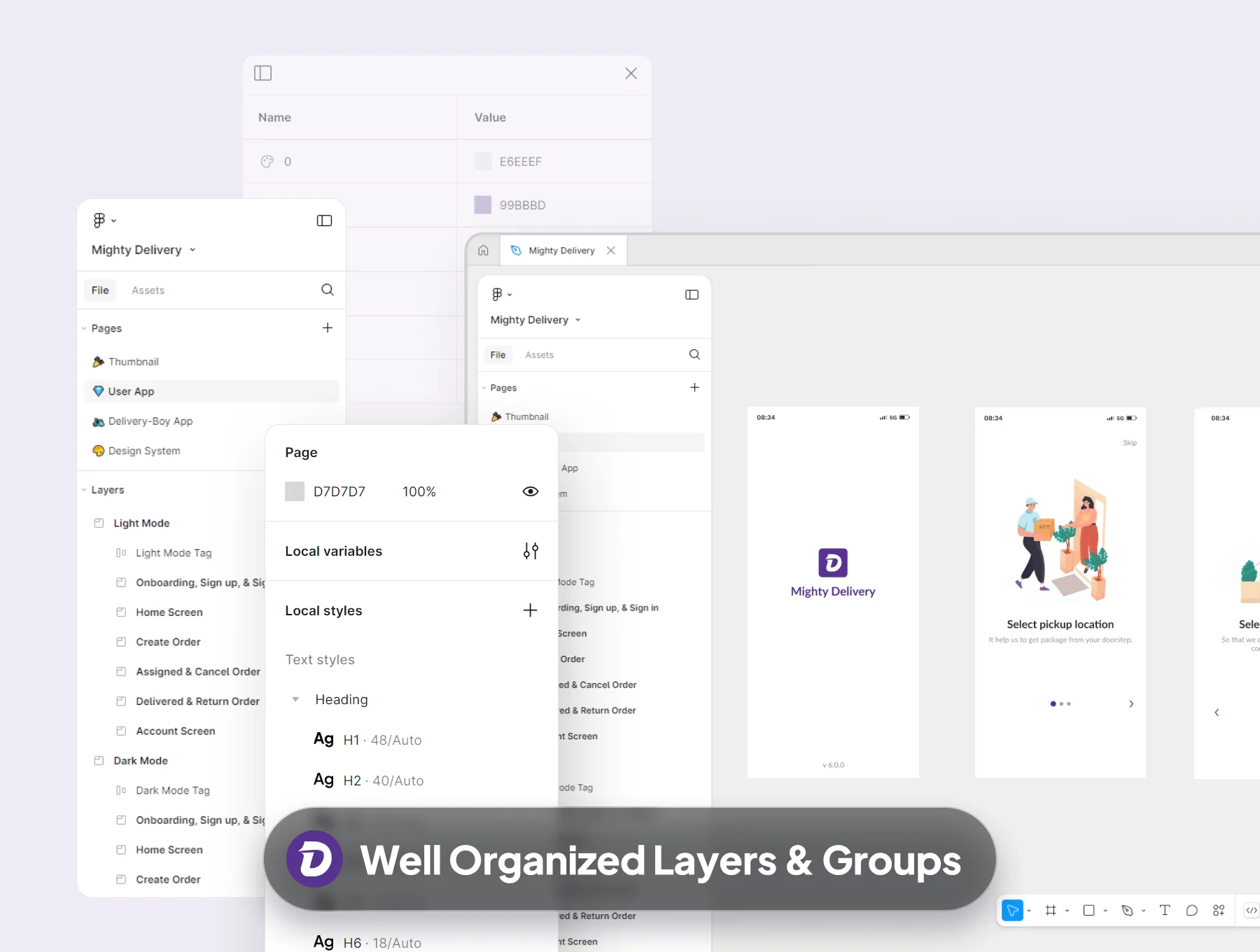Screen dimensions: 1260x952
Task: Switch to Assets tab in inner window
Action: [x=539, y=355]
